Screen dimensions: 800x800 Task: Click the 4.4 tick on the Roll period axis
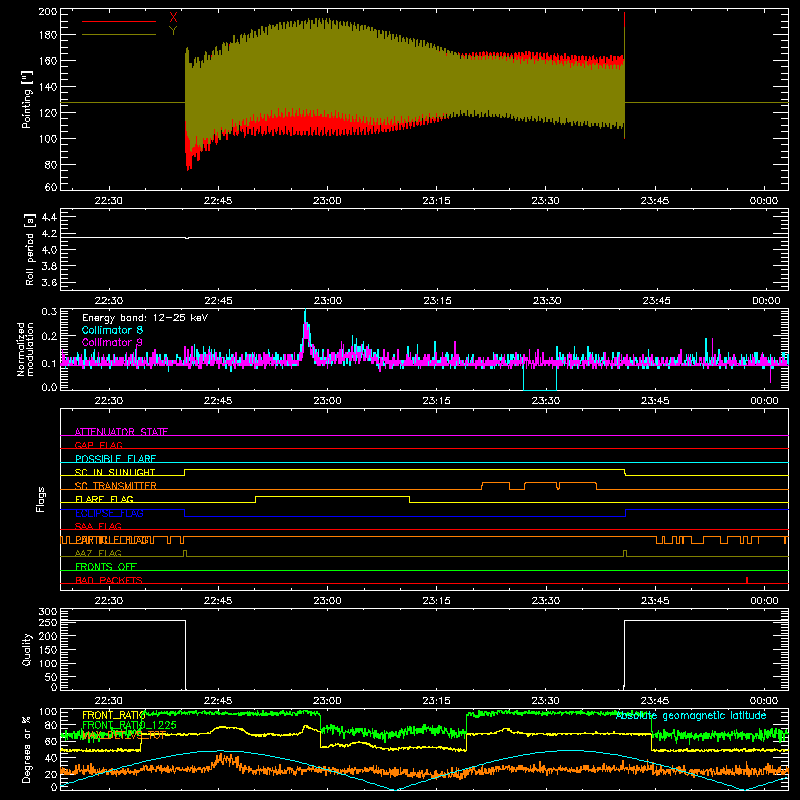tap(49, 217)
